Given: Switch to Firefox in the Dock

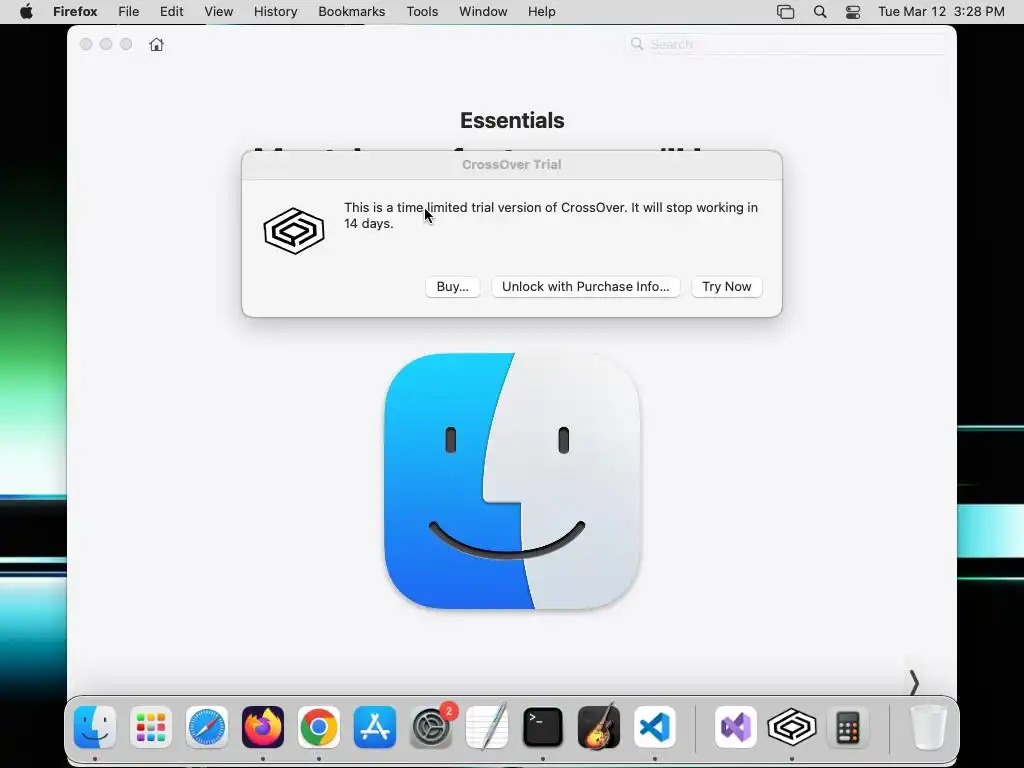Looking at the screenshot, I should pos(263,727).
